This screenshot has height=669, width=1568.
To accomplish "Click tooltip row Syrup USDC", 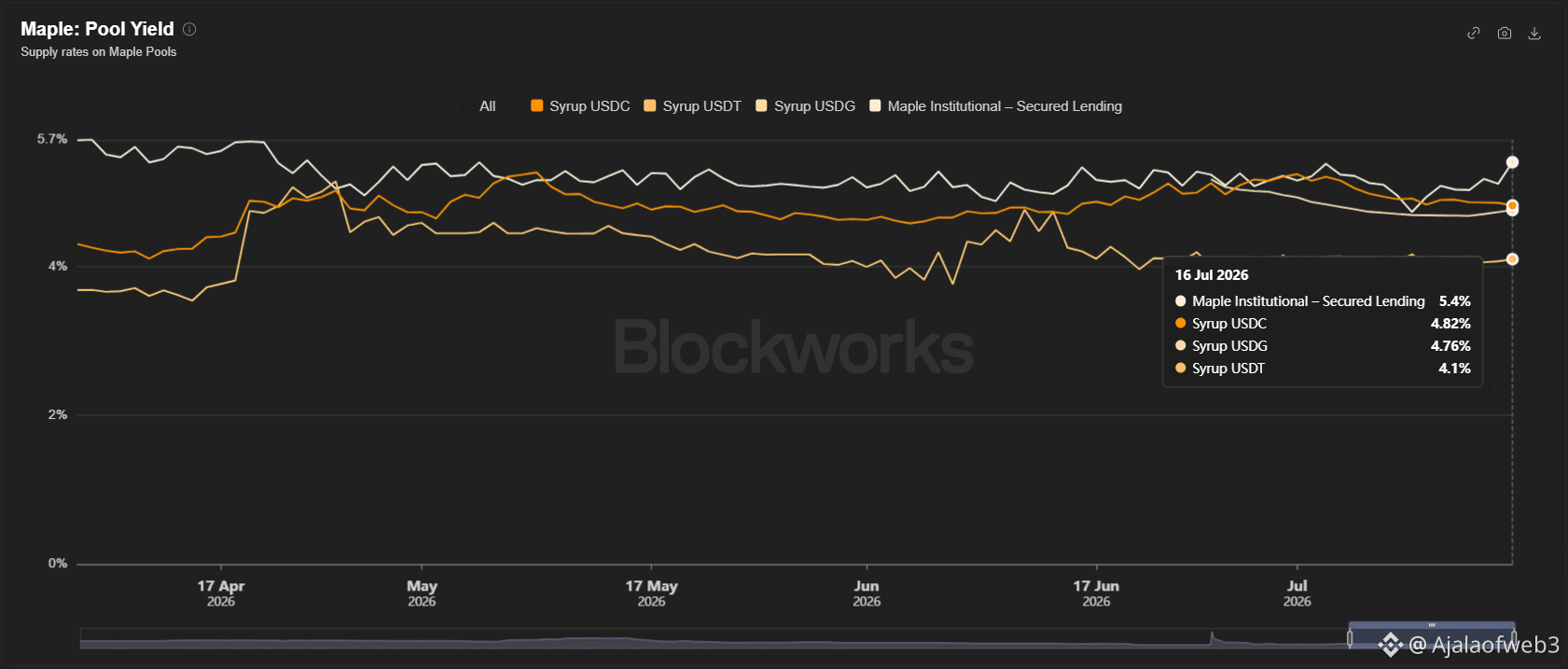I will point(1323,324).
